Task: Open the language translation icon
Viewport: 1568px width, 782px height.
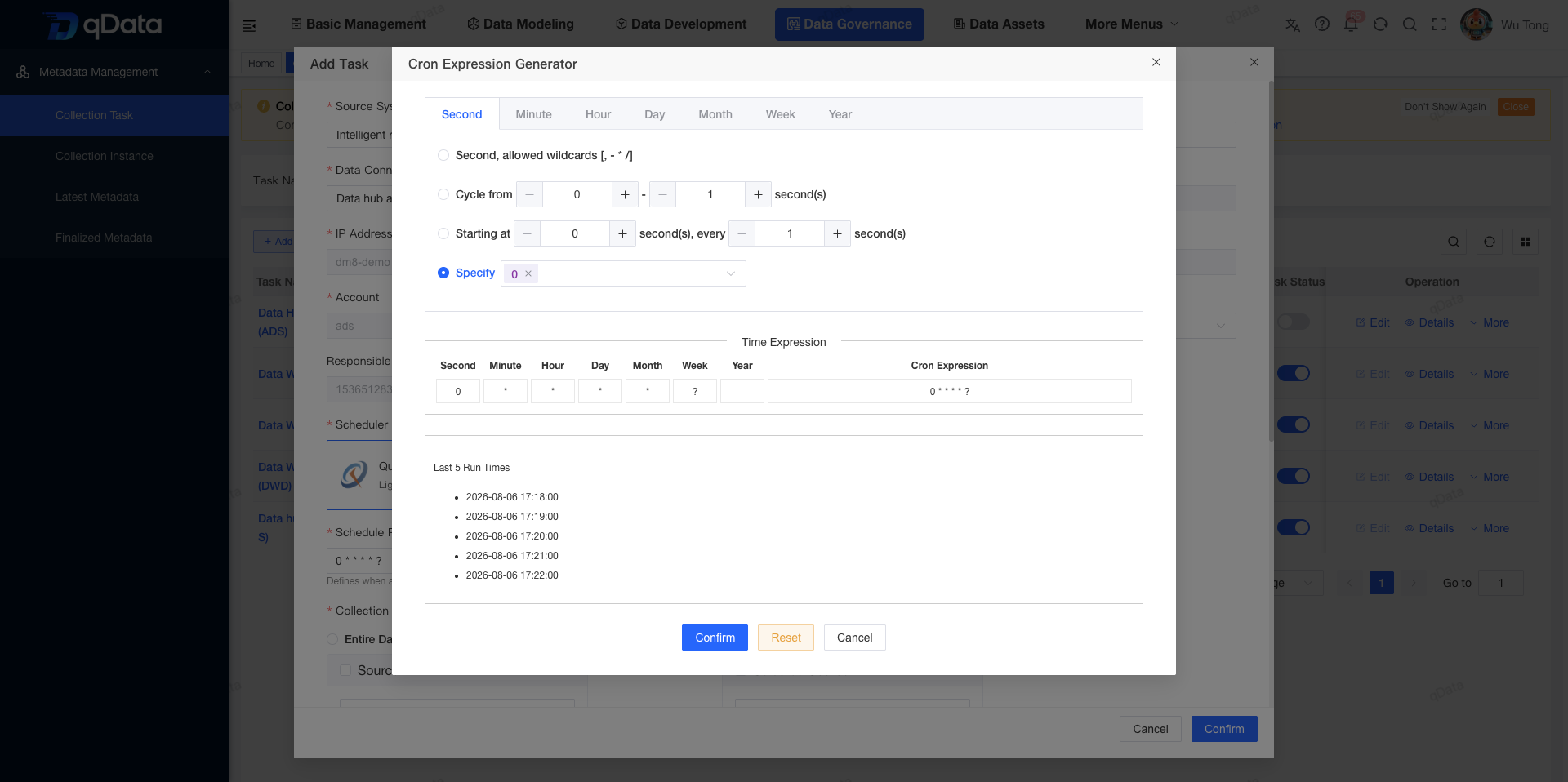Action: pyautogui.click(x=1293, y=24)
